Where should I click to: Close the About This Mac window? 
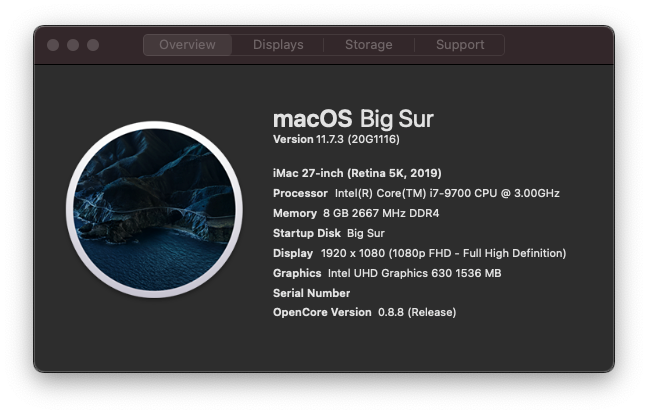pos(53,45)
